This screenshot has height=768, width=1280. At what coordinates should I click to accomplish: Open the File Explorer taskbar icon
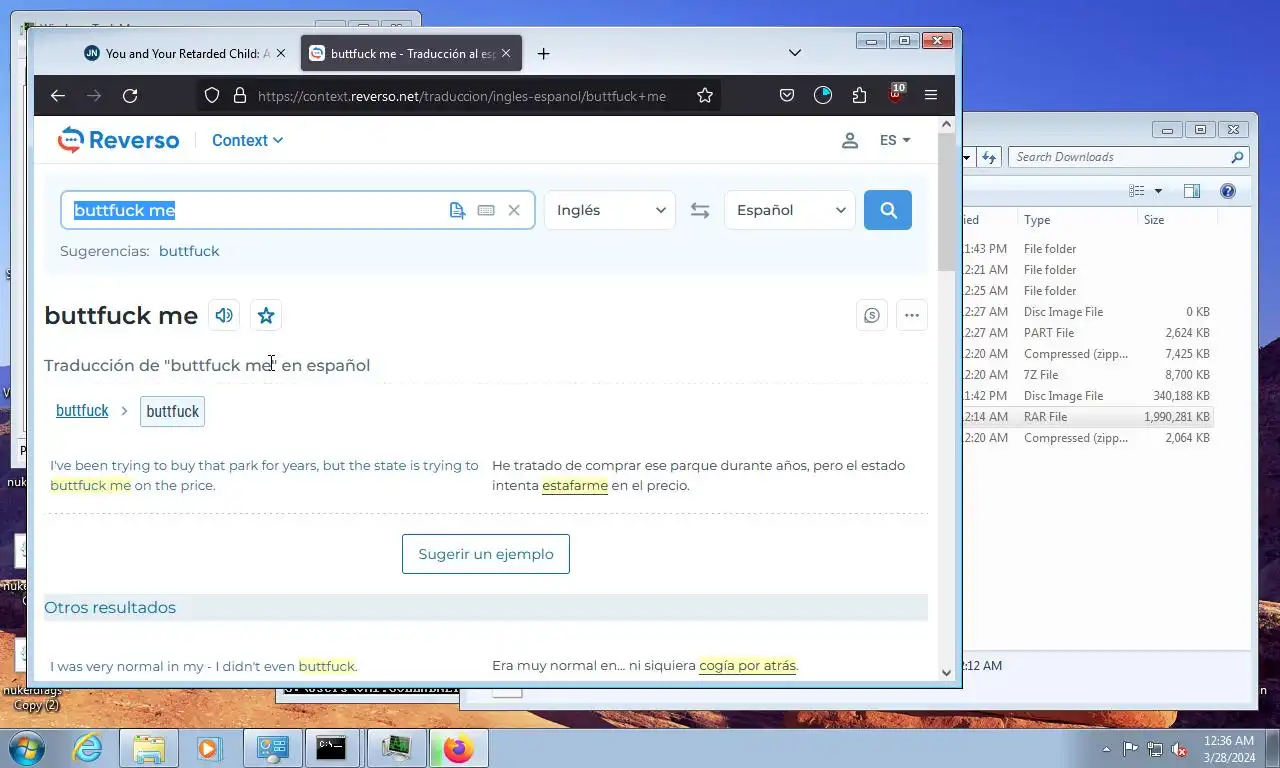click(x=149, y=748)
